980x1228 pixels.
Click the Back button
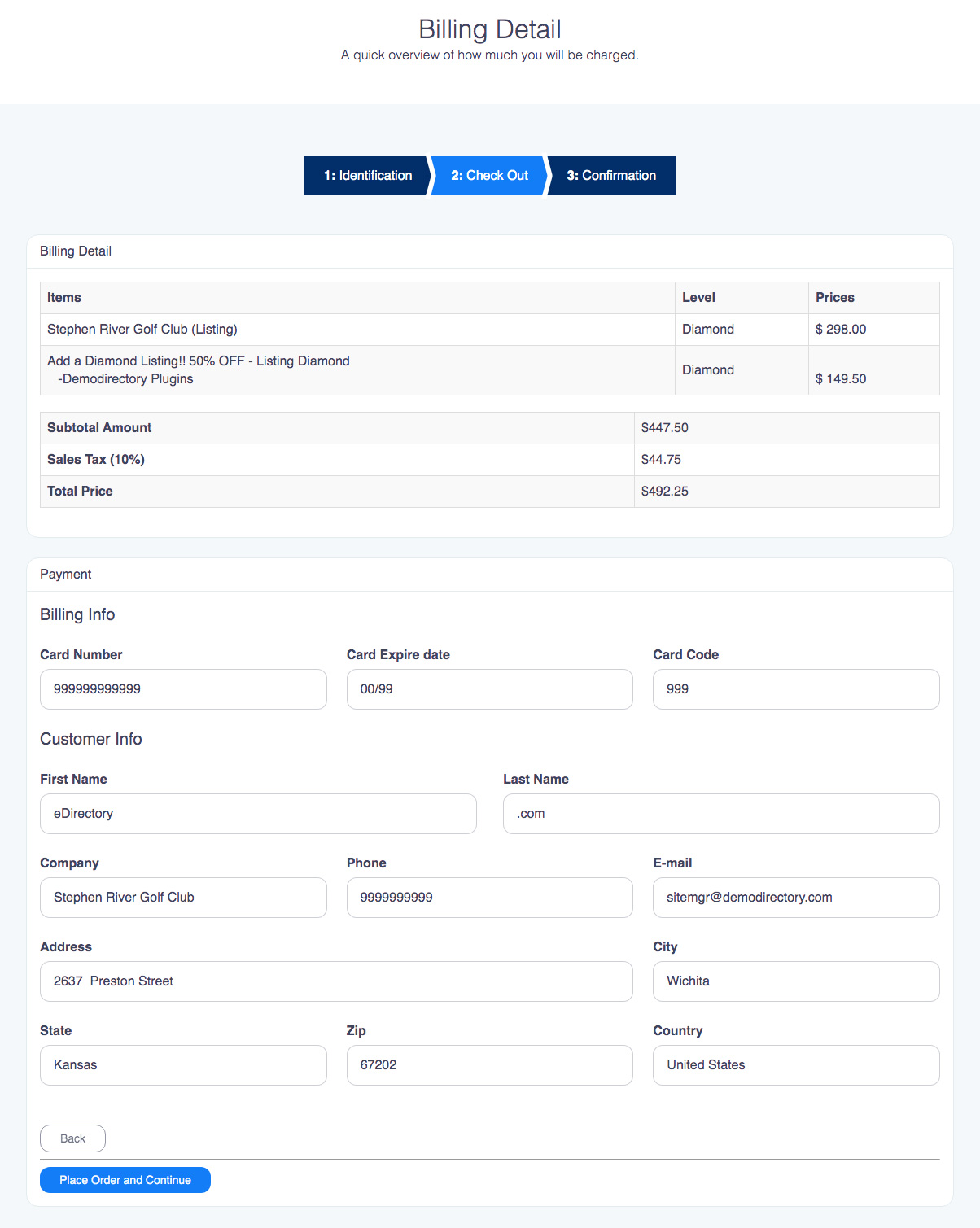point(72,1138)
